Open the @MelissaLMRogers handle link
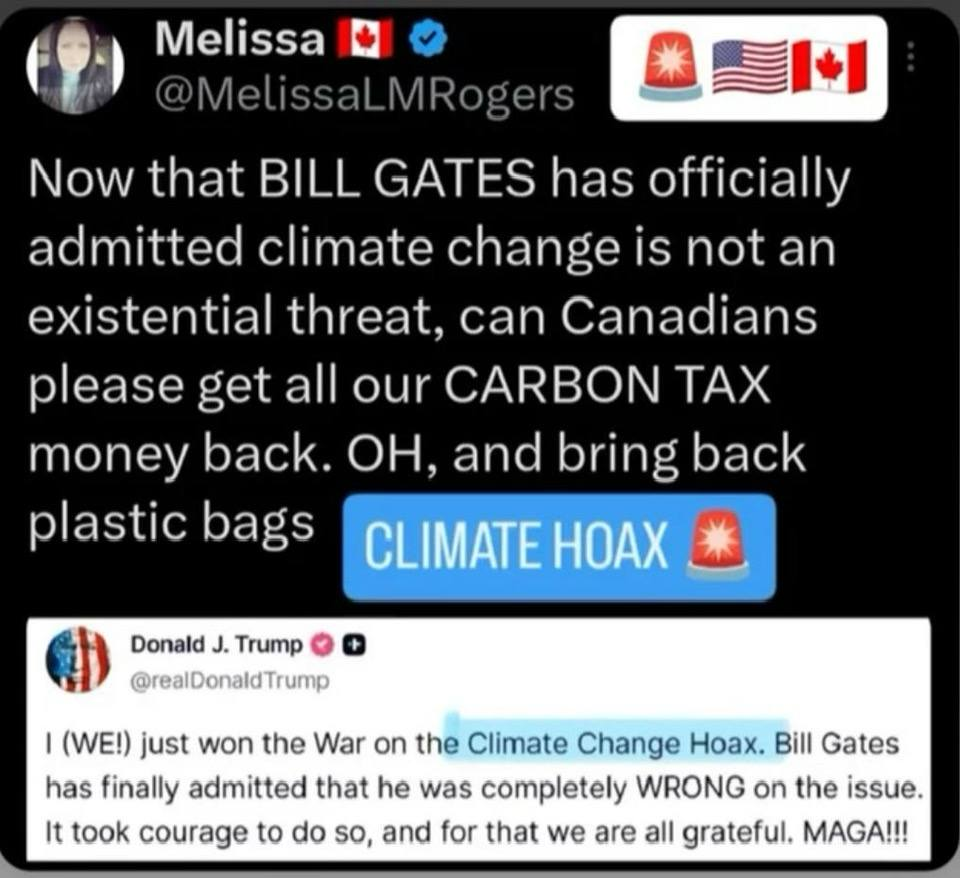 point(365,96)
